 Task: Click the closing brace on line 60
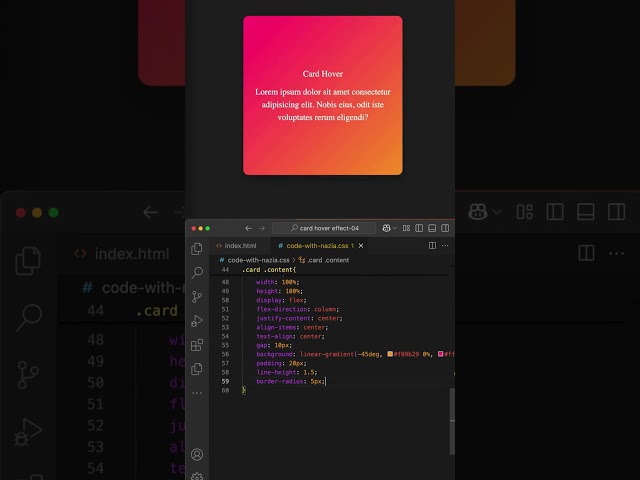tap(244, 390)
